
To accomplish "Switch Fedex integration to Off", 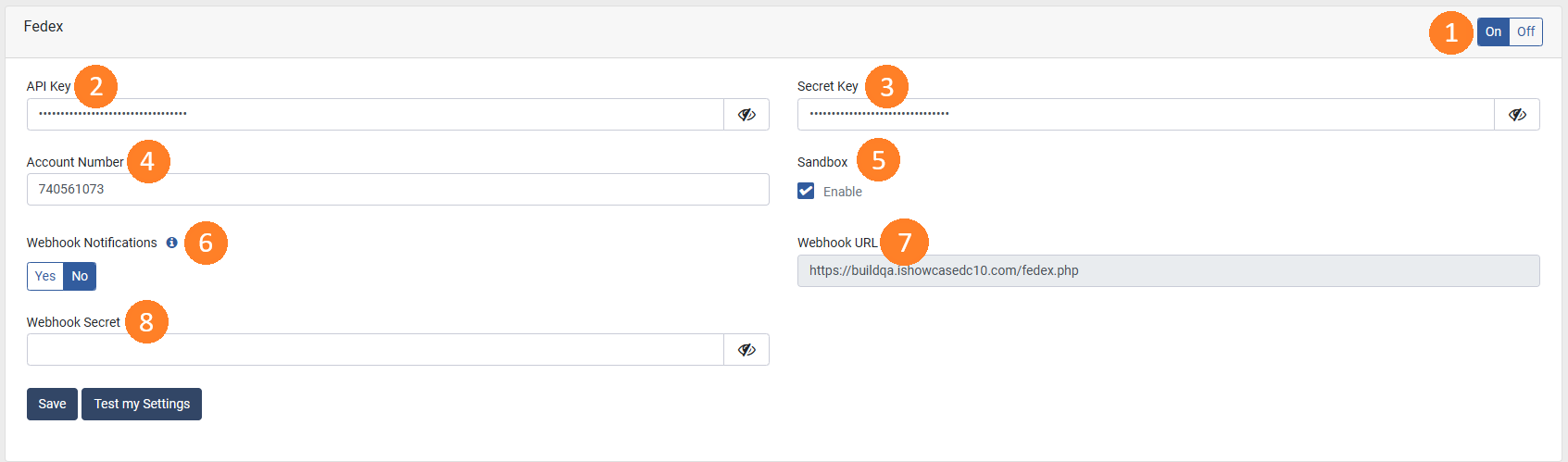I will tap(1525, 31).
